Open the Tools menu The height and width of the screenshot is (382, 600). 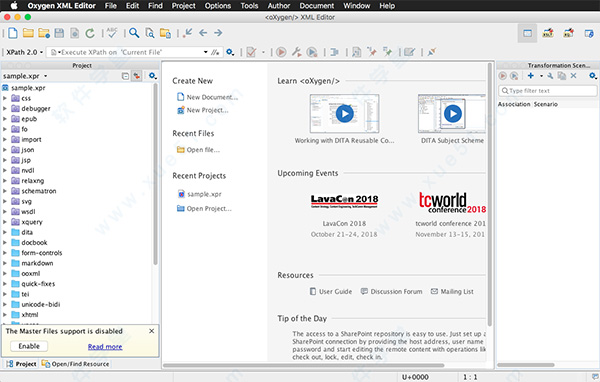249,6
